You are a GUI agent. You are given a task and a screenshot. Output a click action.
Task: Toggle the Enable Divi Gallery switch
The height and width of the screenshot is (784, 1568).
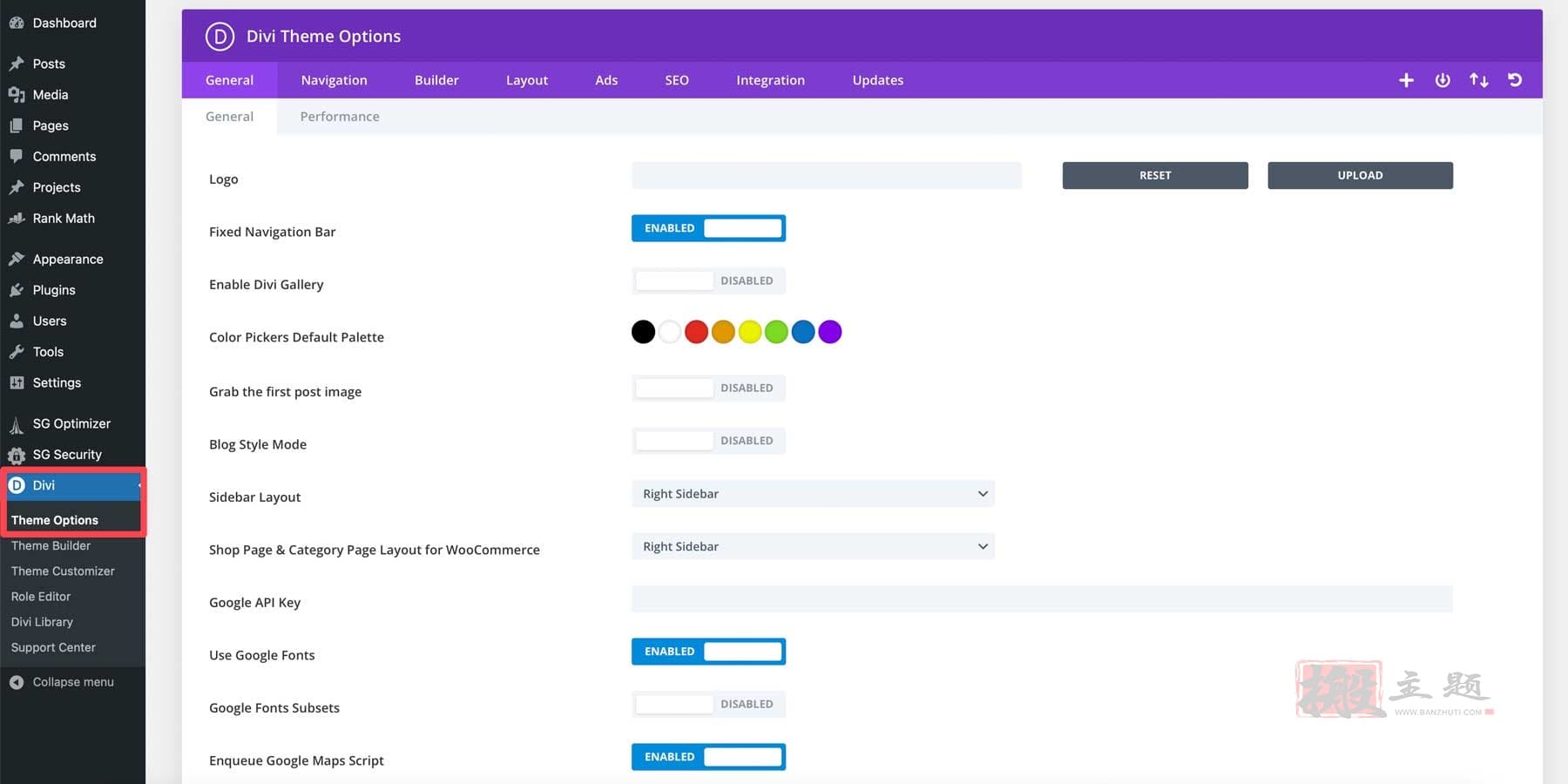[708, 280]
